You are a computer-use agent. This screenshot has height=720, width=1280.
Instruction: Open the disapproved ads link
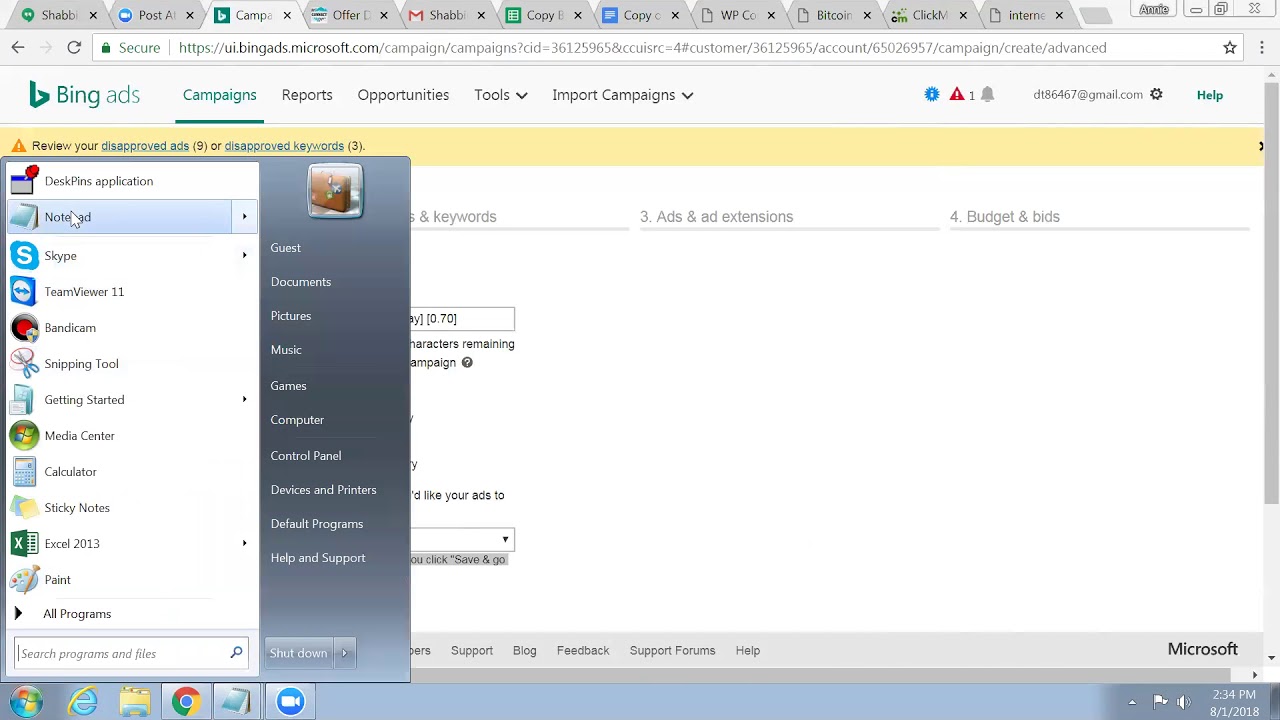tap(145, 146)
